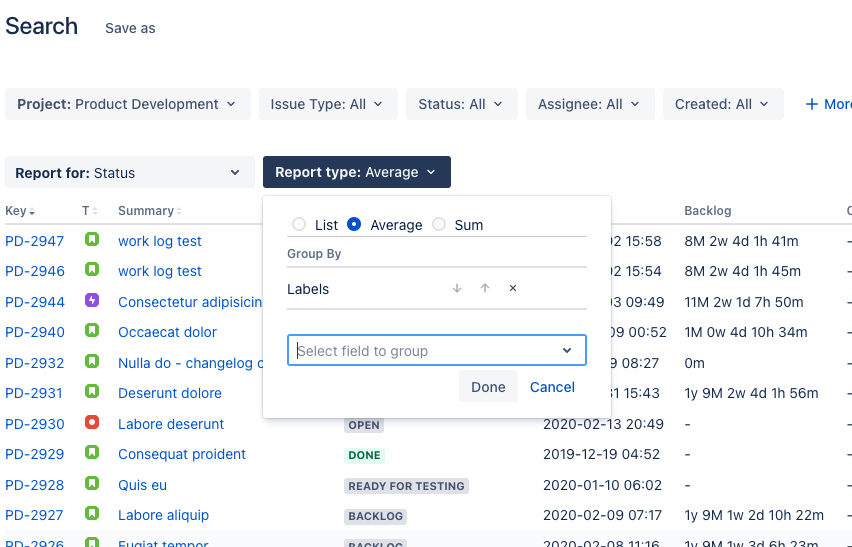852x547 pixels.
Task: Click the story type icon for PD-2946
Action: (92, 269)
